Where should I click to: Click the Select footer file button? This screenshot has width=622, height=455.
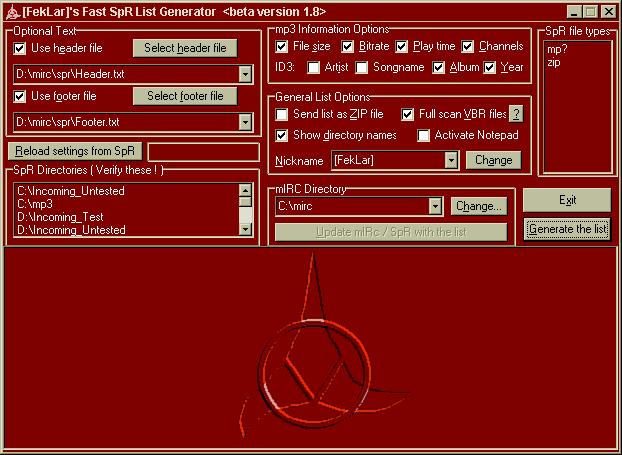tap(185, 96)
